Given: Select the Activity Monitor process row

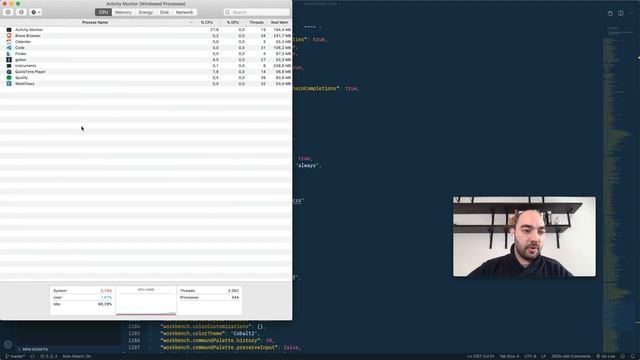Looking at the screenshot, I should coord(146,30).
